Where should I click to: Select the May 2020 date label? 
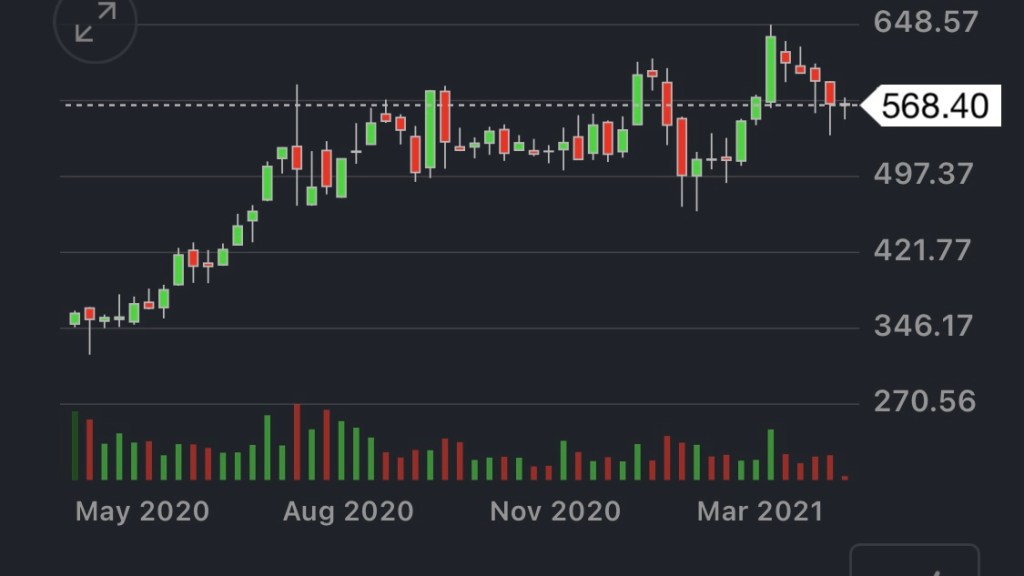(x=142, y=512)
